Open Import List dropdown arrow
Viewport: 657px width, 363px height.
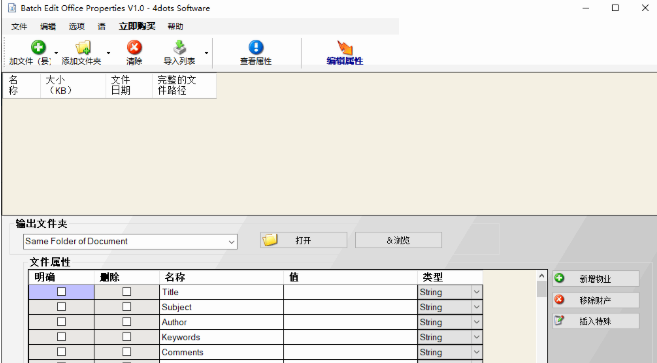(x=206, y=53)
